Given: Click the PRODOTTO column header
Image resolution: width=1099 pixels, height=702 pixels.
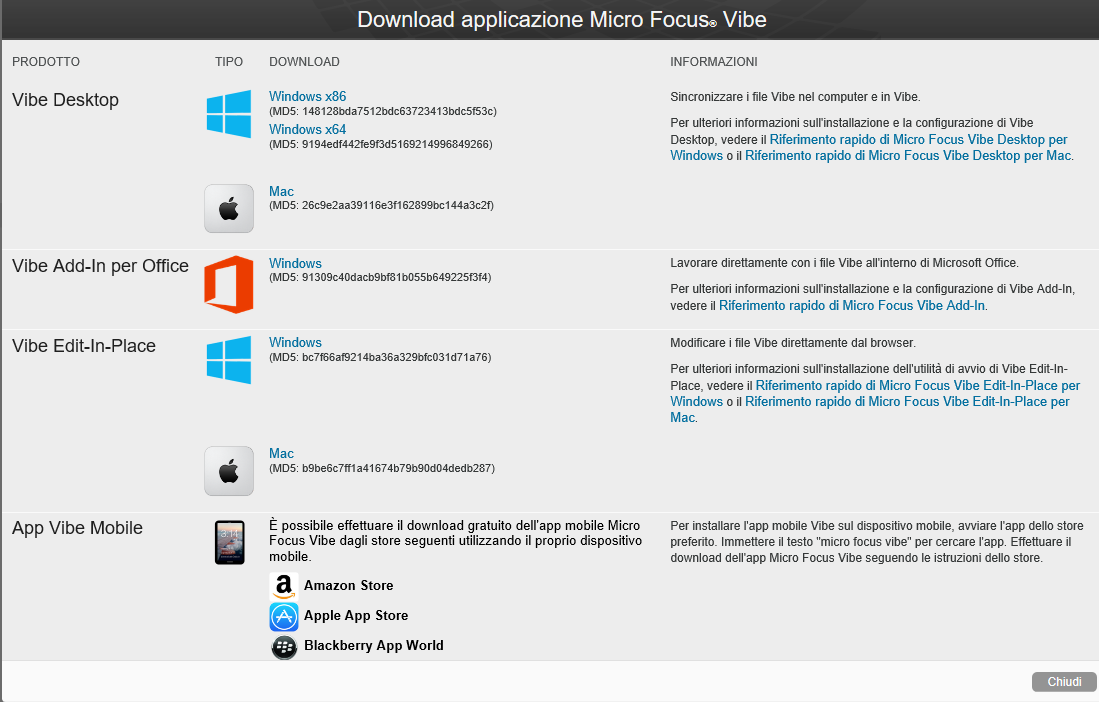Looking at the screenshot, I should pyautogui.click(x=46, y=62).
